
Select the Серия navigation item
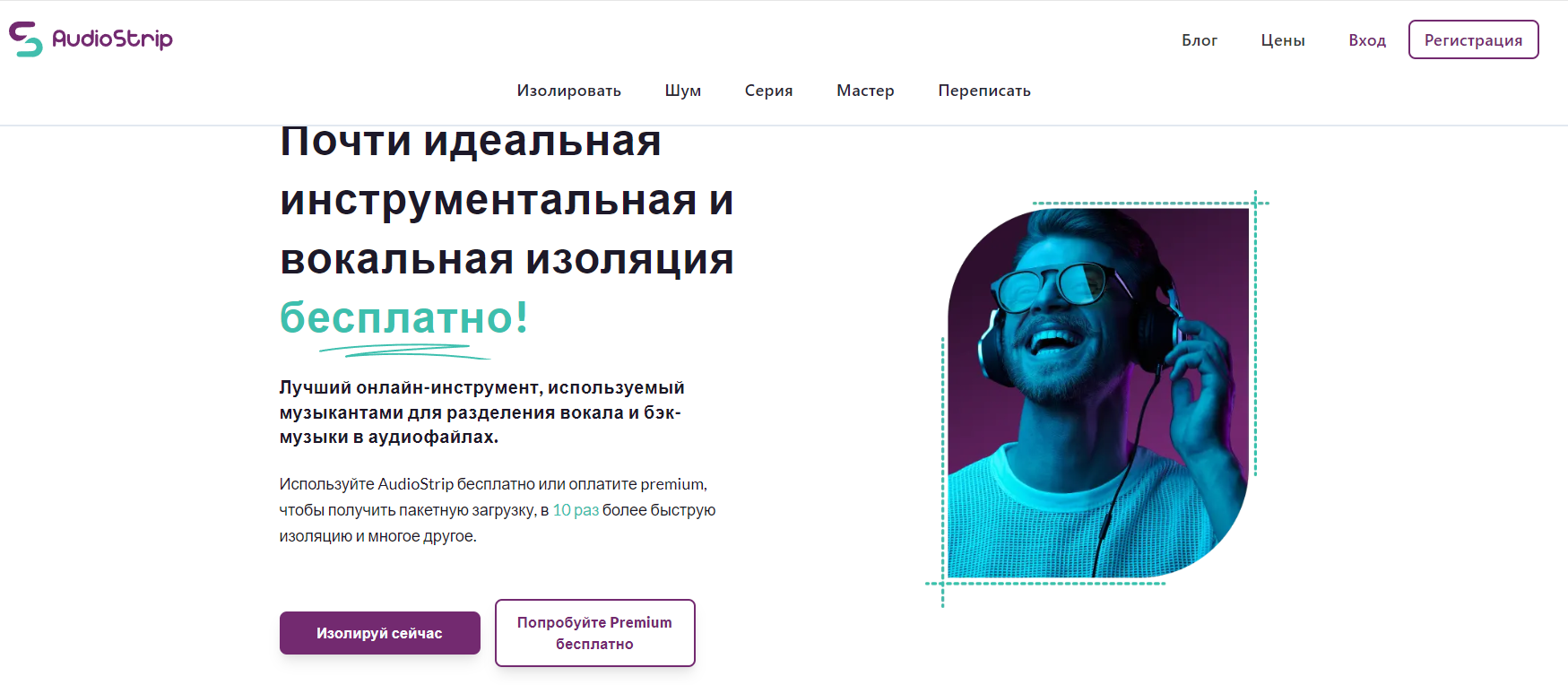[769, 91]
